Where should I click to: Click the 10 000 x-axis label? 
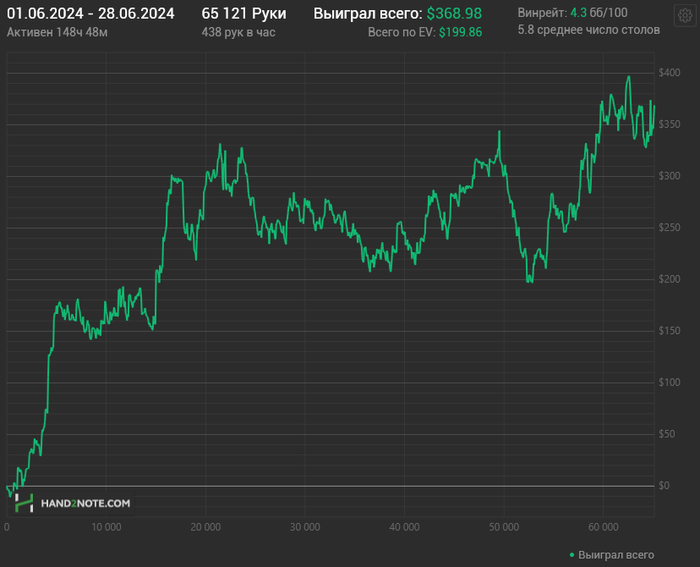(x=106, y=527)
